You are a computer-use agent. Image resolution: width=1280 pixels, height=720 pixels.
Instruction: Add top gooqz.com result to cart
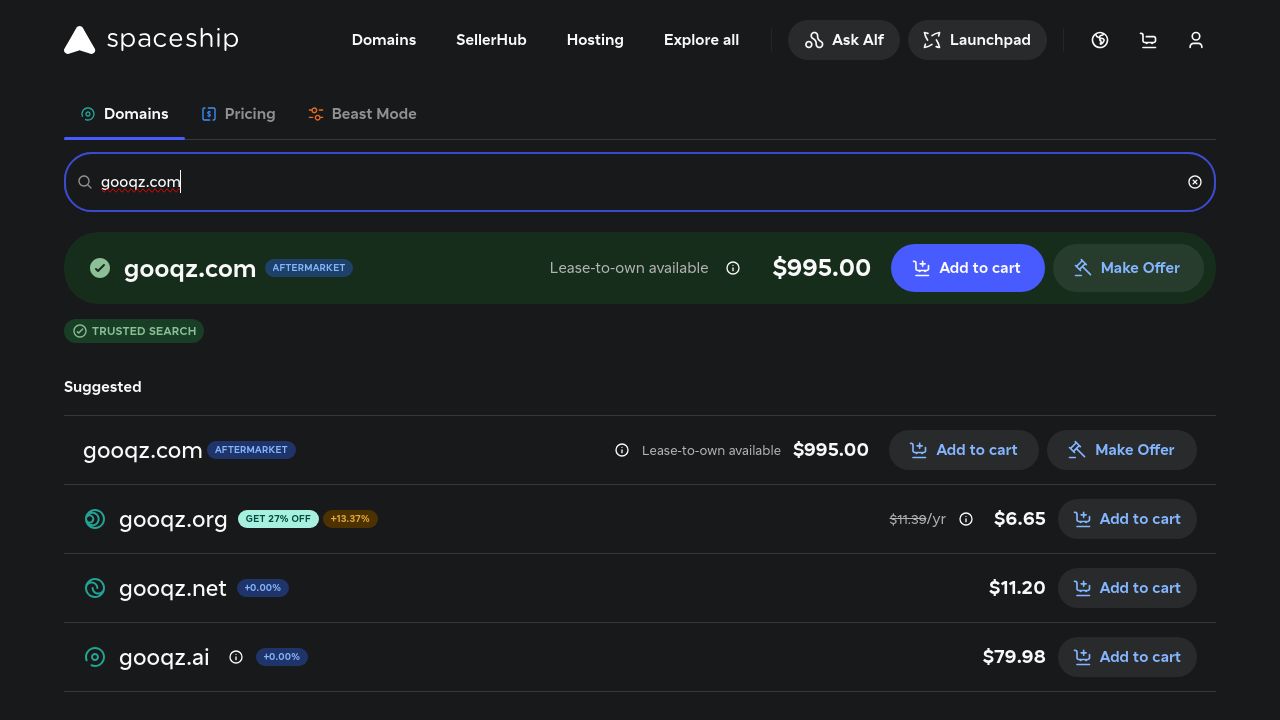coord(968,268)
